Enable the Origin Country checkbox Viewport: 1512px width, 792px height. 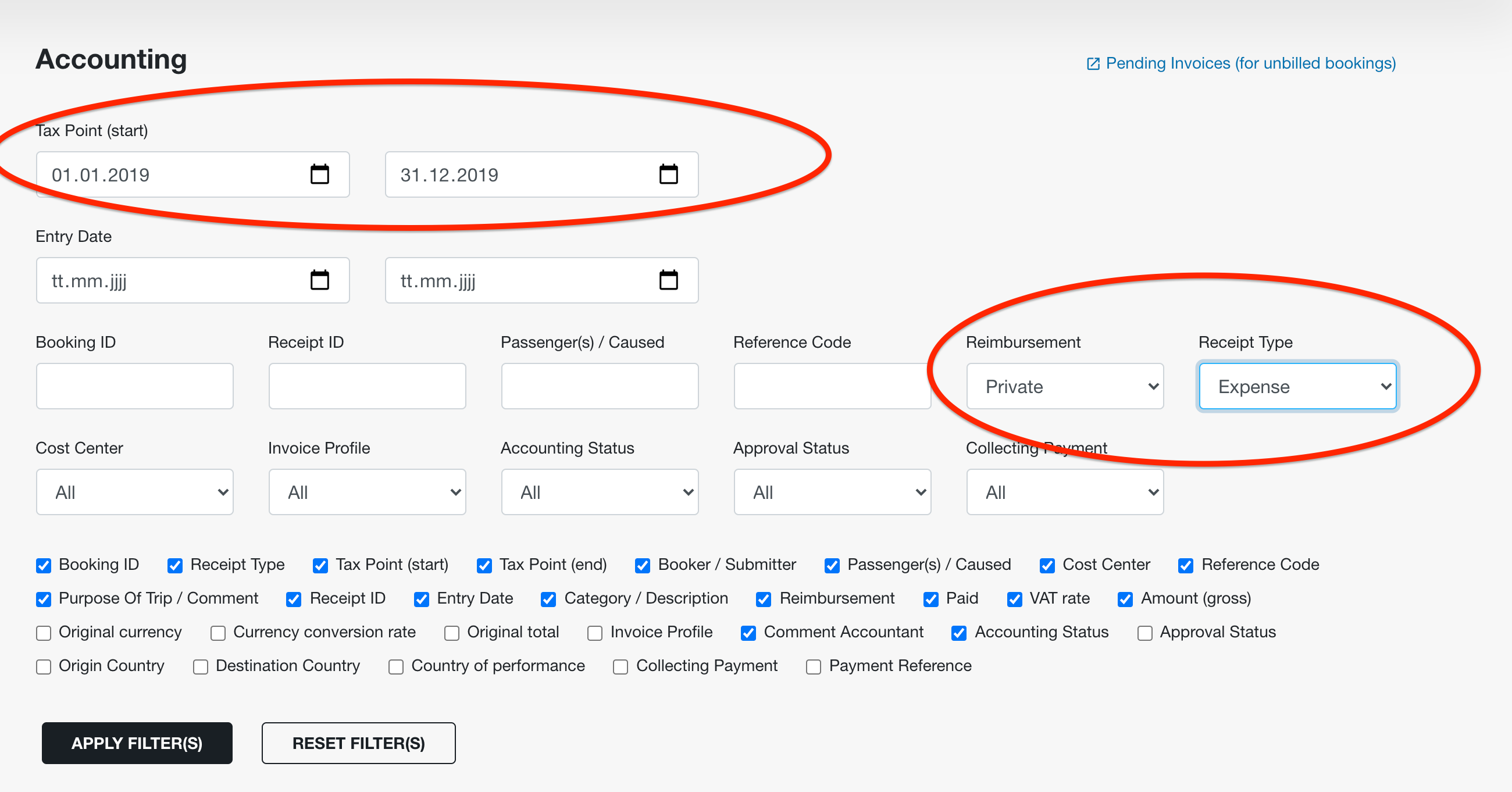tap(44, 667)
